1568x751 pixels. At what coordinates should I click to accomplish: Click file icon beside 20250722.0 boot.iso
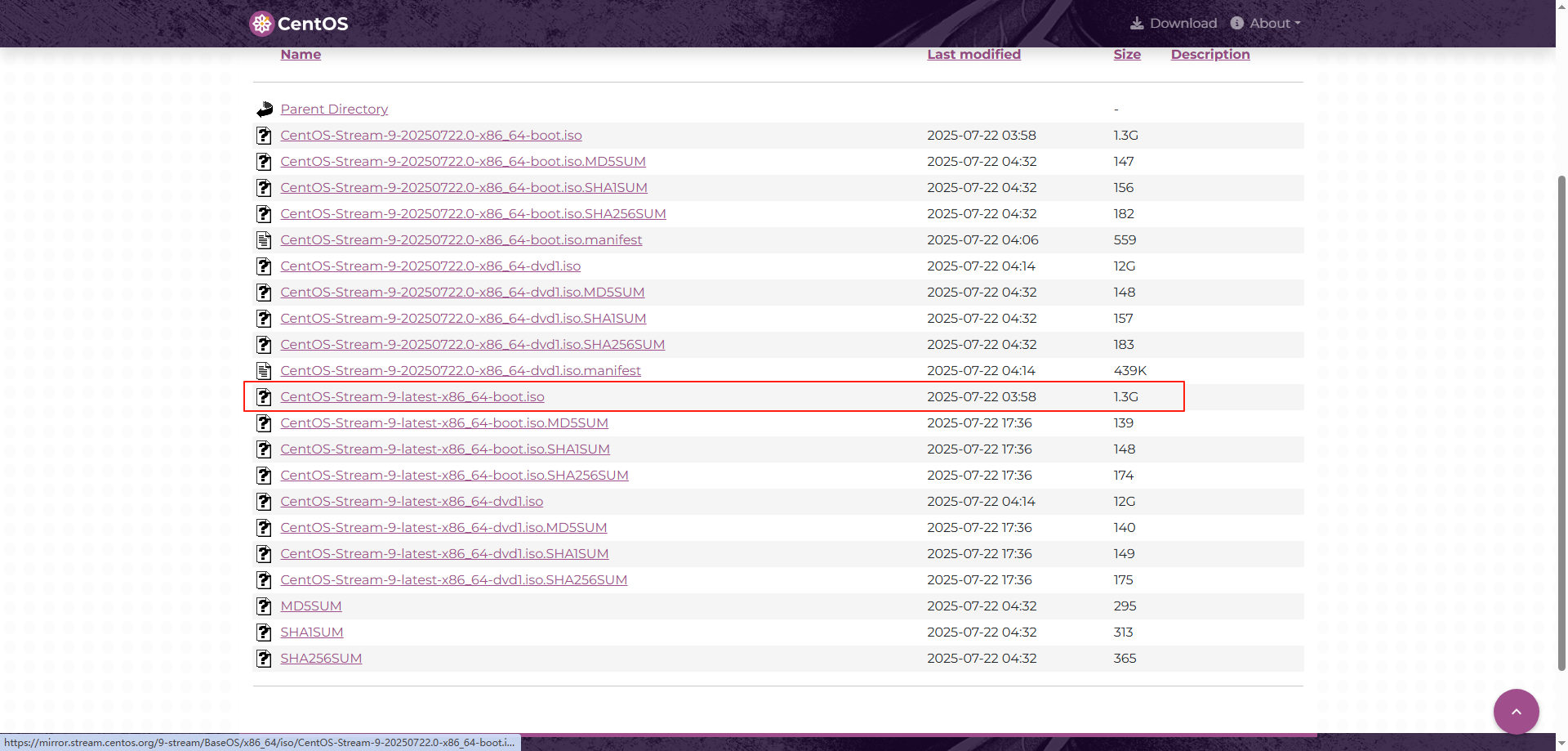tap(264, 136)
